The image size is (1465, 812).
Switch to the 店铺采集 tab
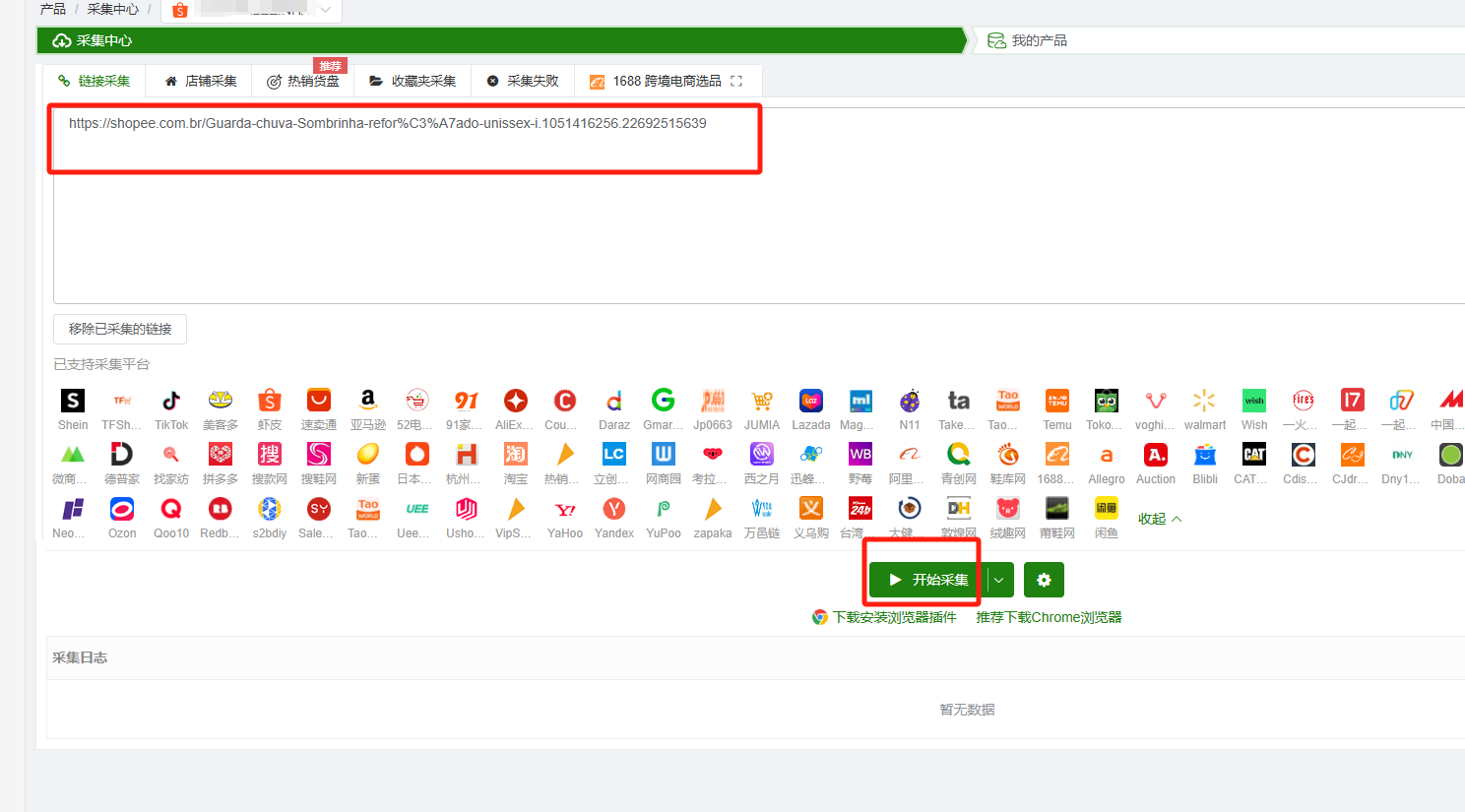coord(201,81)
